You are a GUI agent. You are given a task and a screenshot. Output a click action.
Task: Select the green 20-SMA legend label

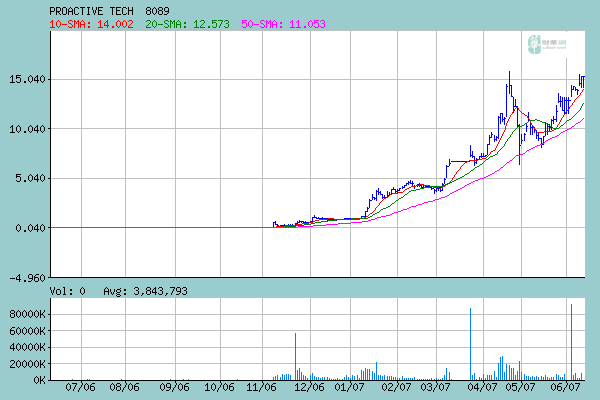[x=187, y=24]
